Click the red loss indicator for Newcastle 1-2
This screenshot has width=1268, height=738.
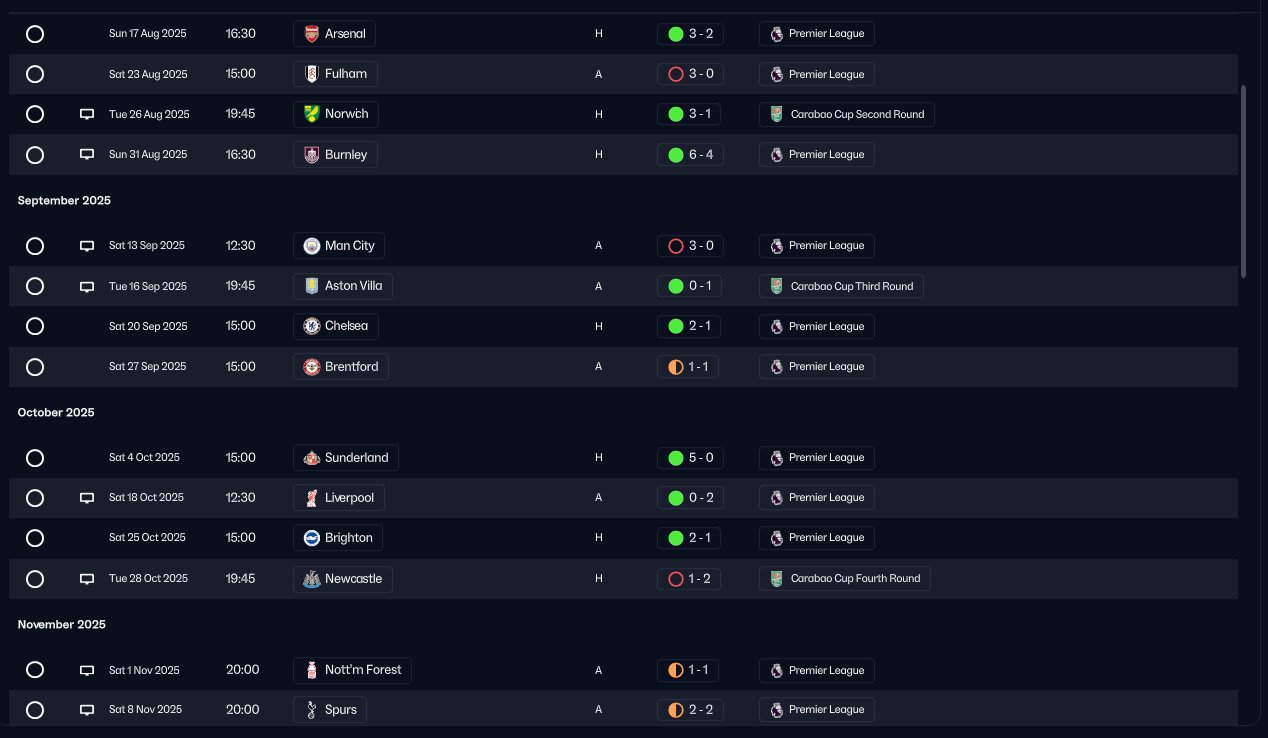click(675, 579)
